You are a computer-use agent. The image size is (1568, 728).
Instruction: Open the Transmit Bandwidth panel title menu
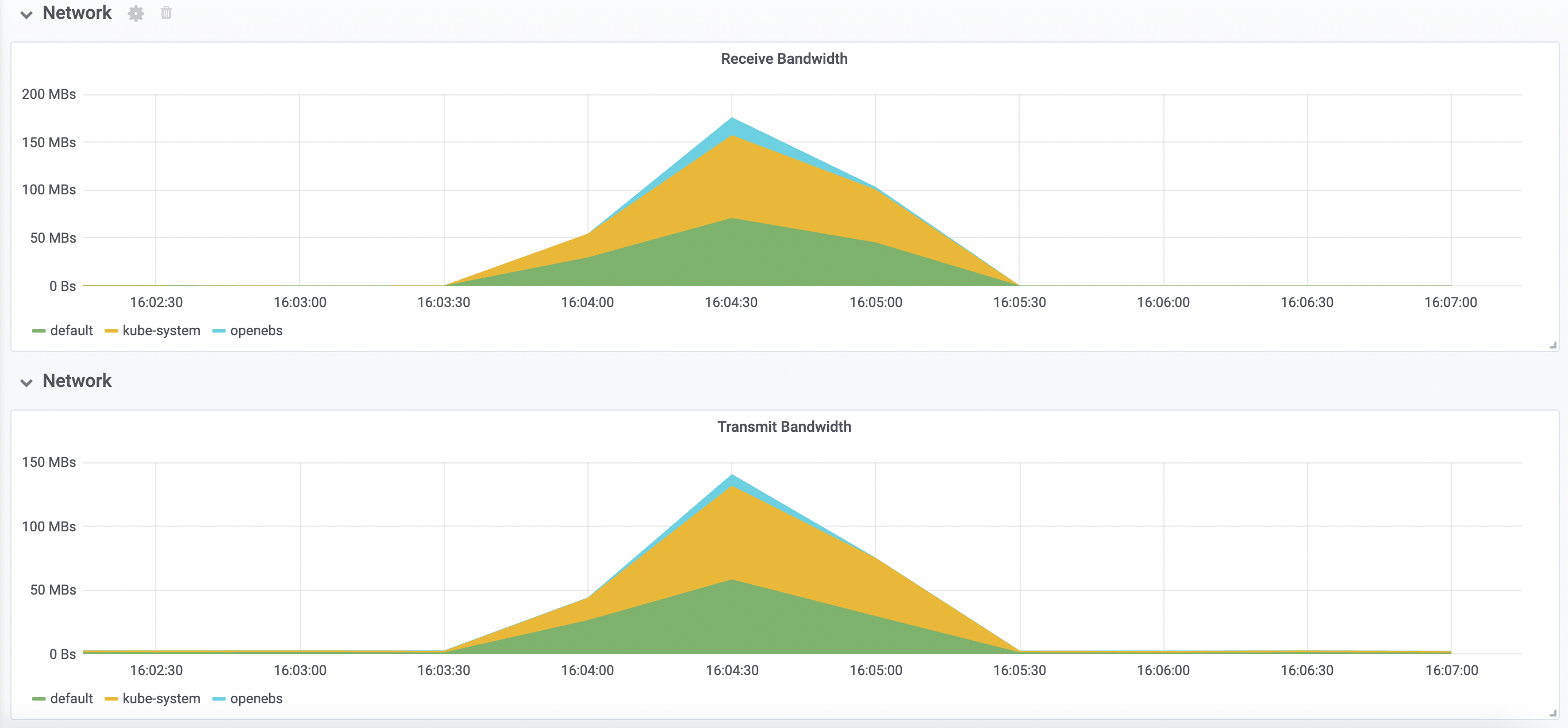coord(783,427)
